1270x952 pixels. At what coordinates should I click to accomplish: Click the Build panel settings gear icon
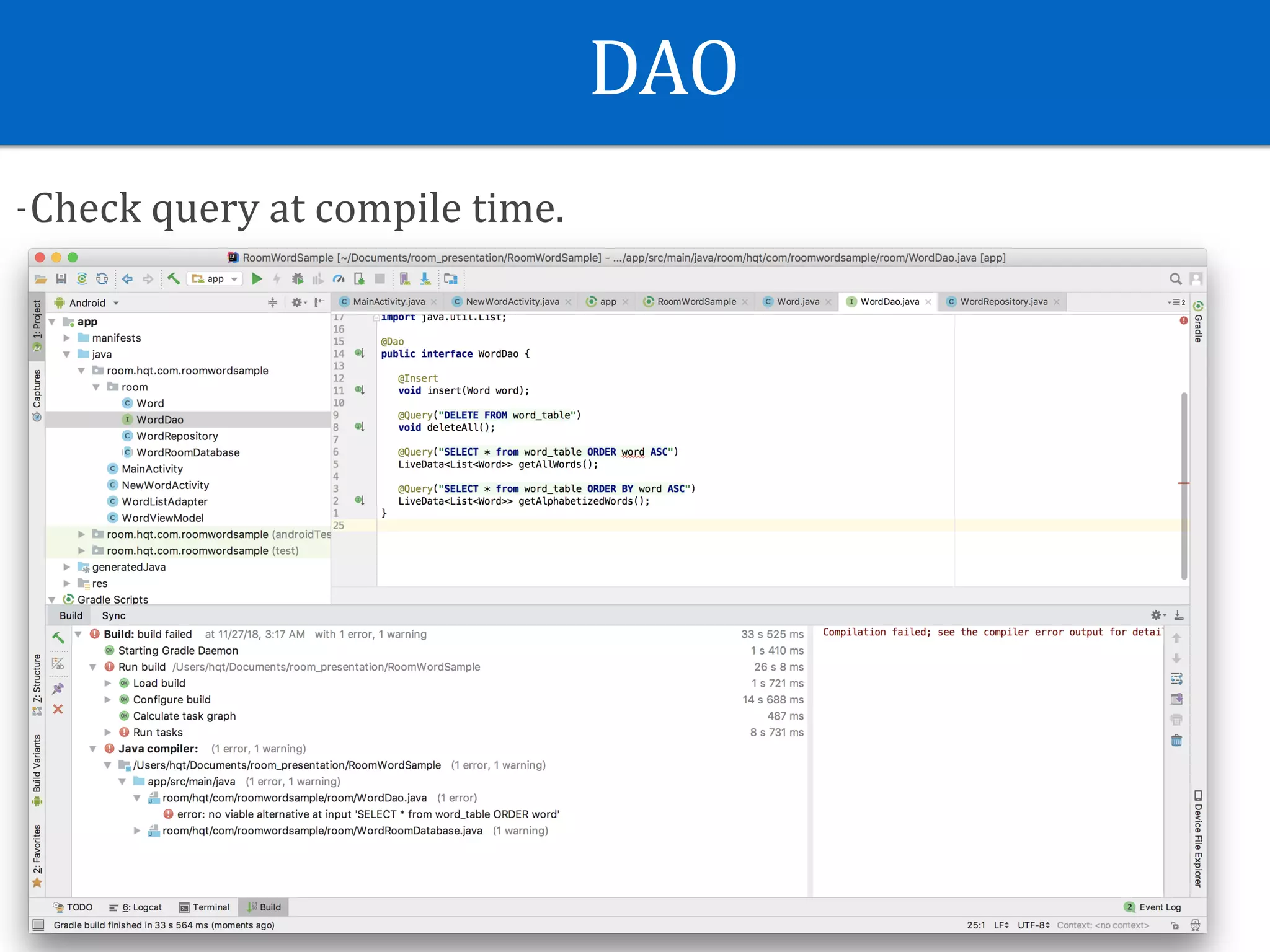click(1158, 615)
